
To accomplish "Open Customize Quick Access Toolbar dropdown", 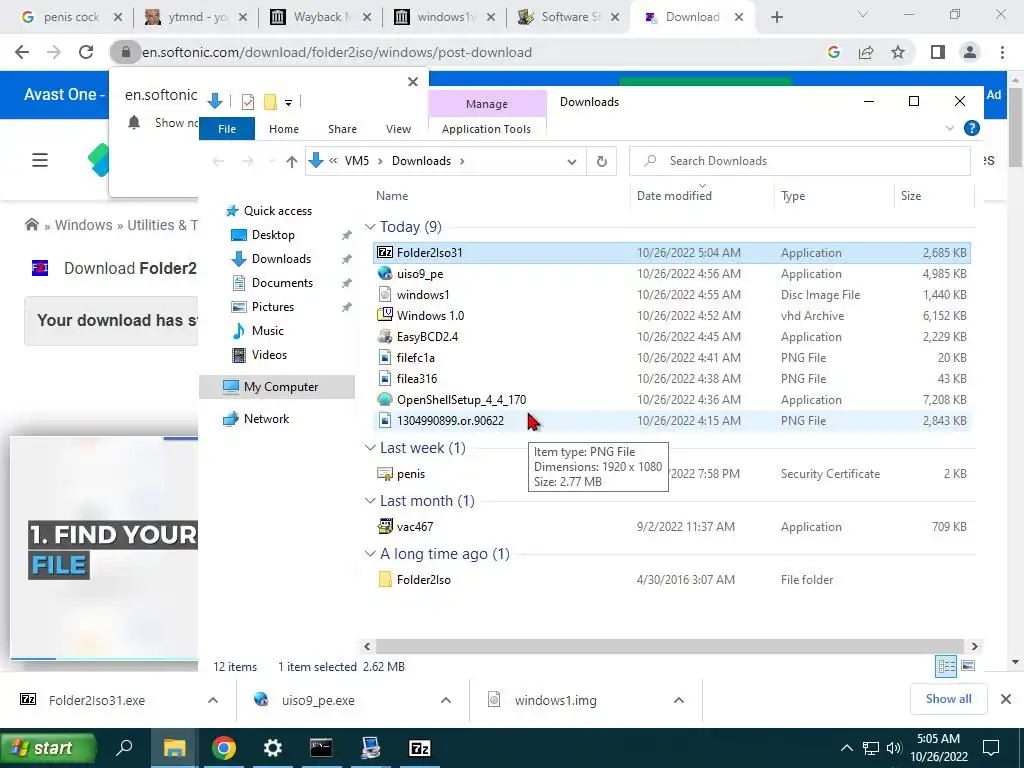I will [288, 103].
